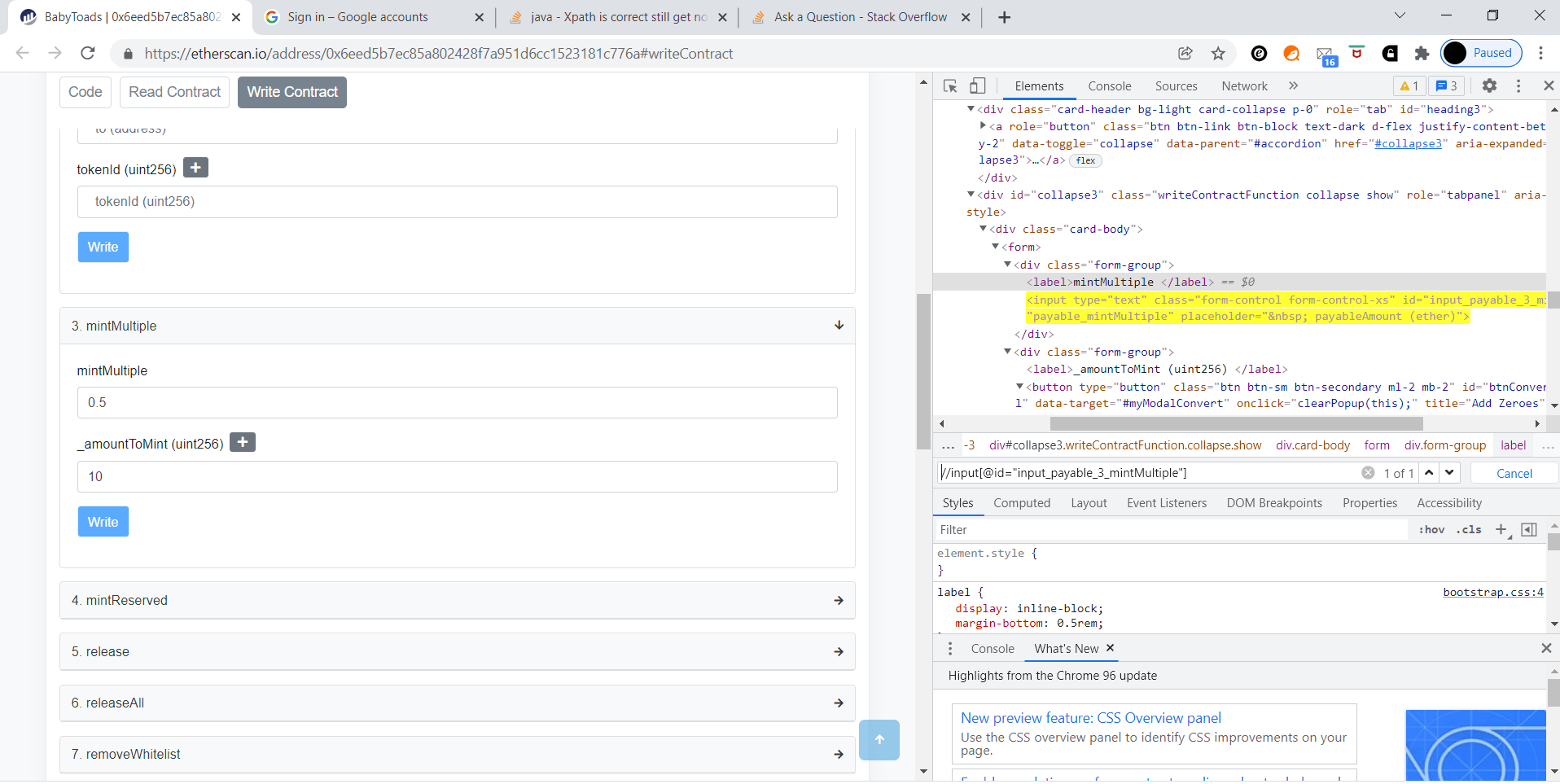Click the Read Contract button
The height and width of the screenshot is (784, 1560).
tap(174, 92)
